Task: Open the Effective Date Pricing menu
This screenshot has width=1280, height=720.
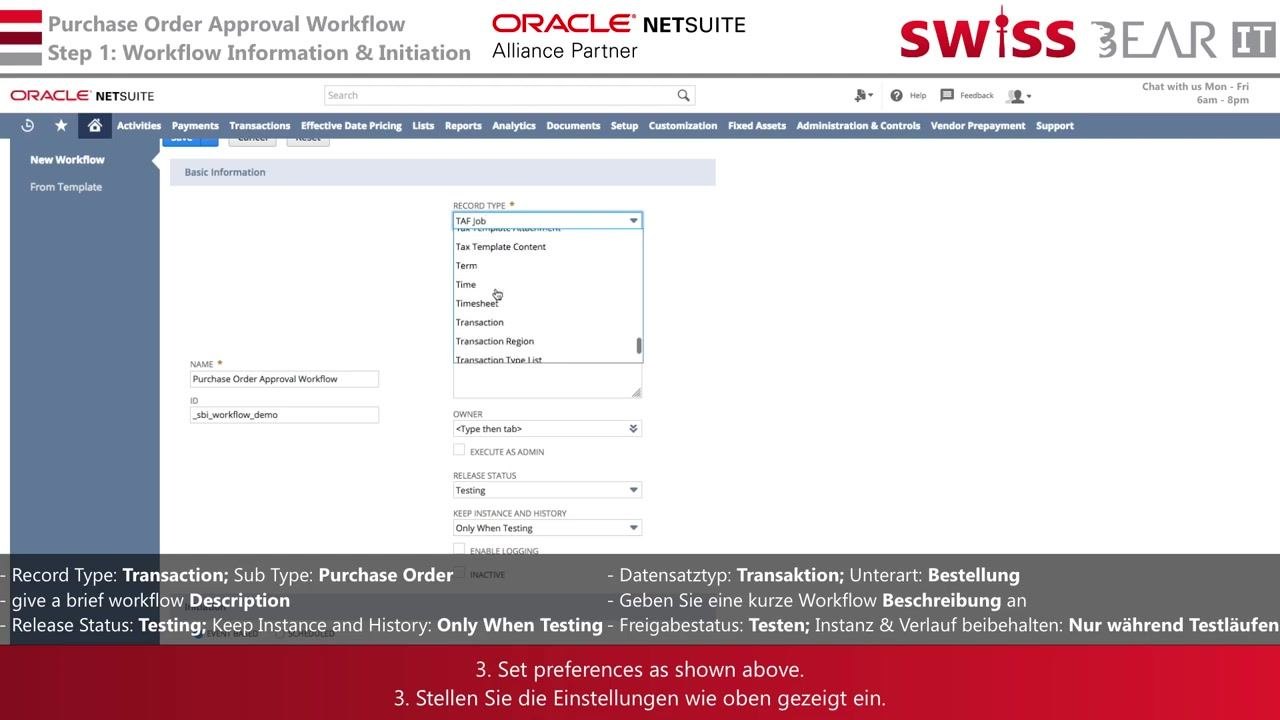Action: pyautogui.click(x=351, y=126)
